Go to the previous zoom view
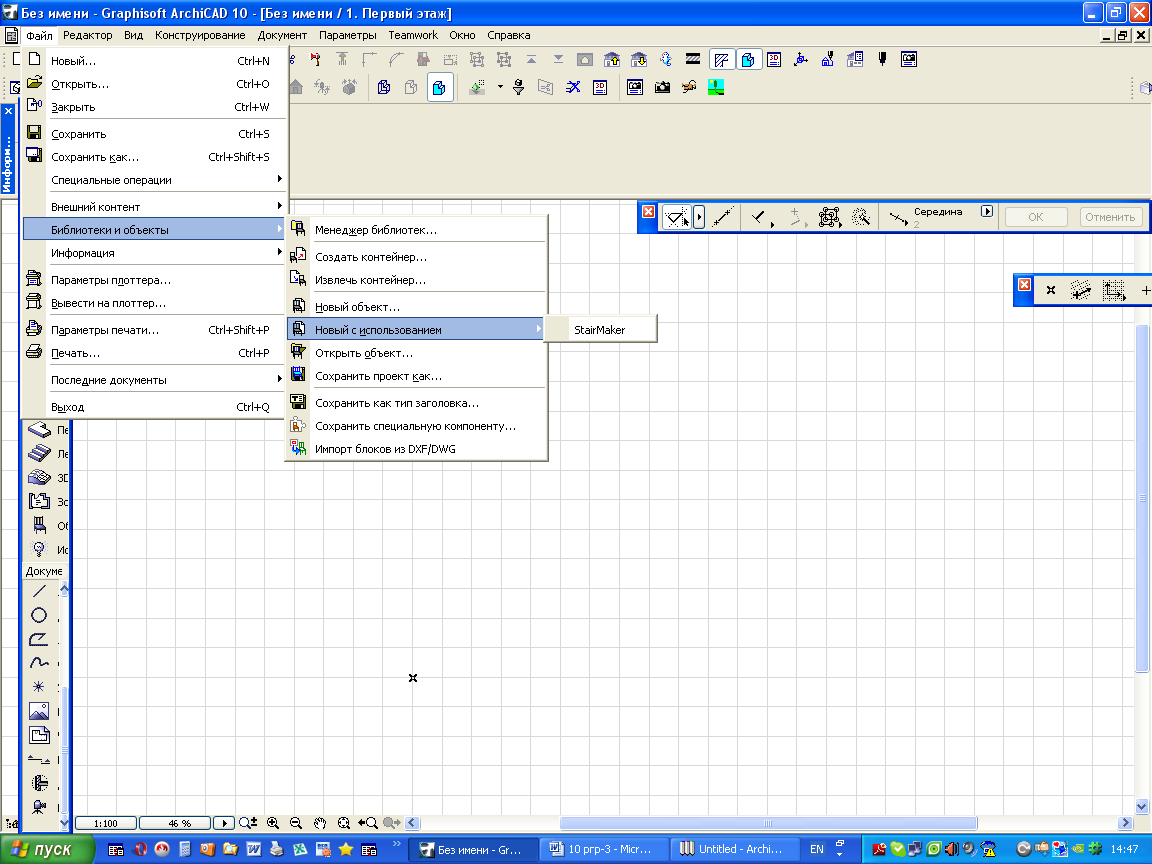Screen dimensions: 1152x864 coord(367,824)
